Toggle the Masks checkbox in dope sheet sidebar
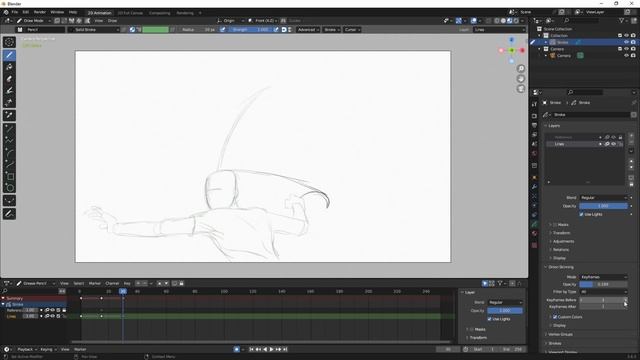 [x=472, y=329]
